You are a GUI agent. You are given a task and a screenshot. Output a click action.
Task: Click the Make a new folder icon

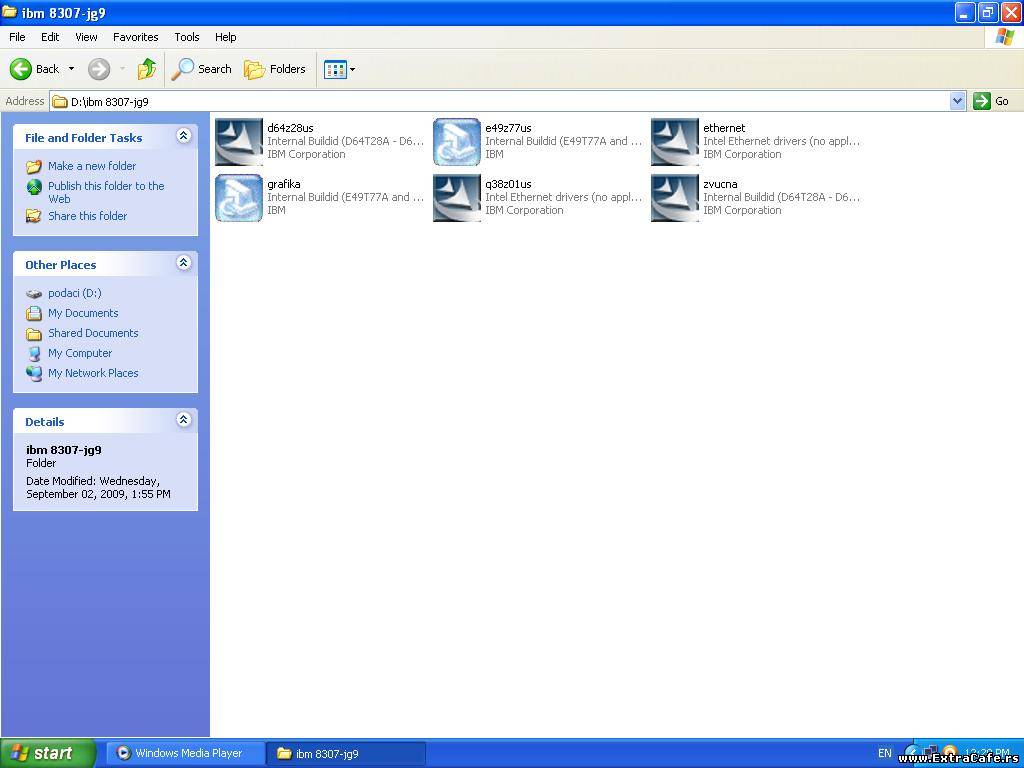[x=33, y=166]
